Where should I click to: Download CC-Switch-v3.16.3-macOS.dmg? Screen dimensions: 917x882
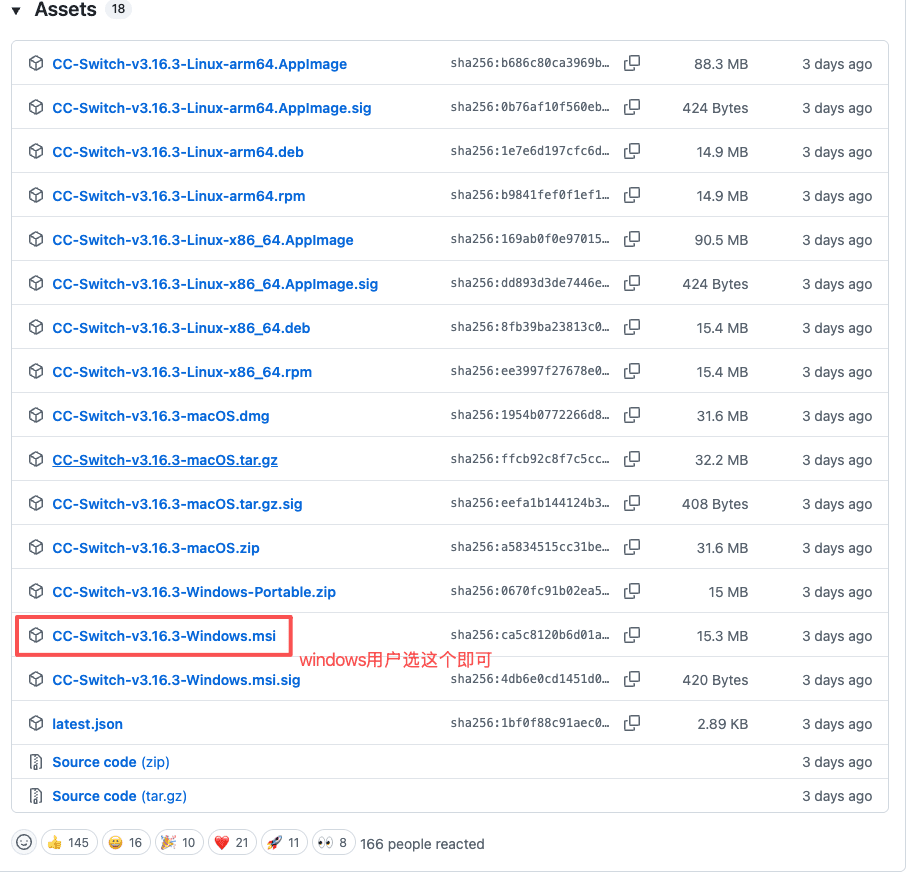[161, 416]
